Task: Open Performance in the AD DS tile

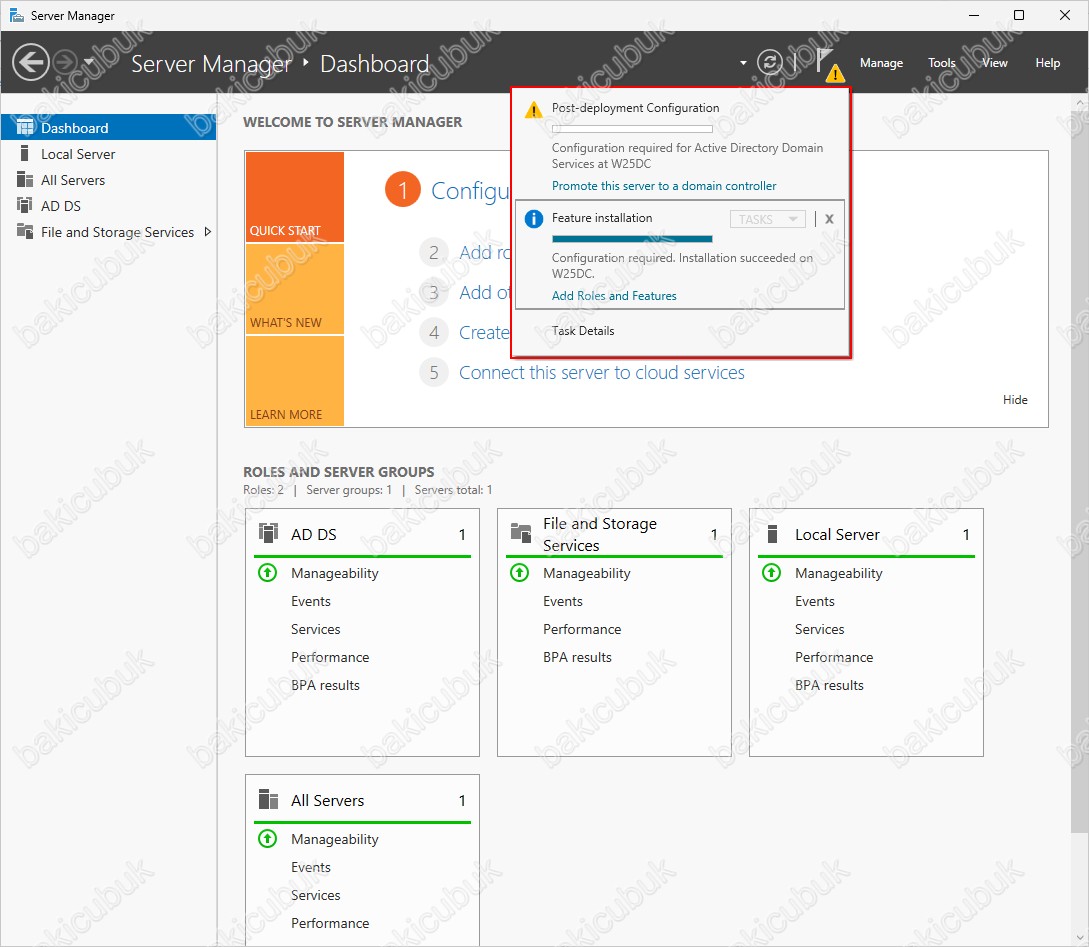Action: [330, 657]
